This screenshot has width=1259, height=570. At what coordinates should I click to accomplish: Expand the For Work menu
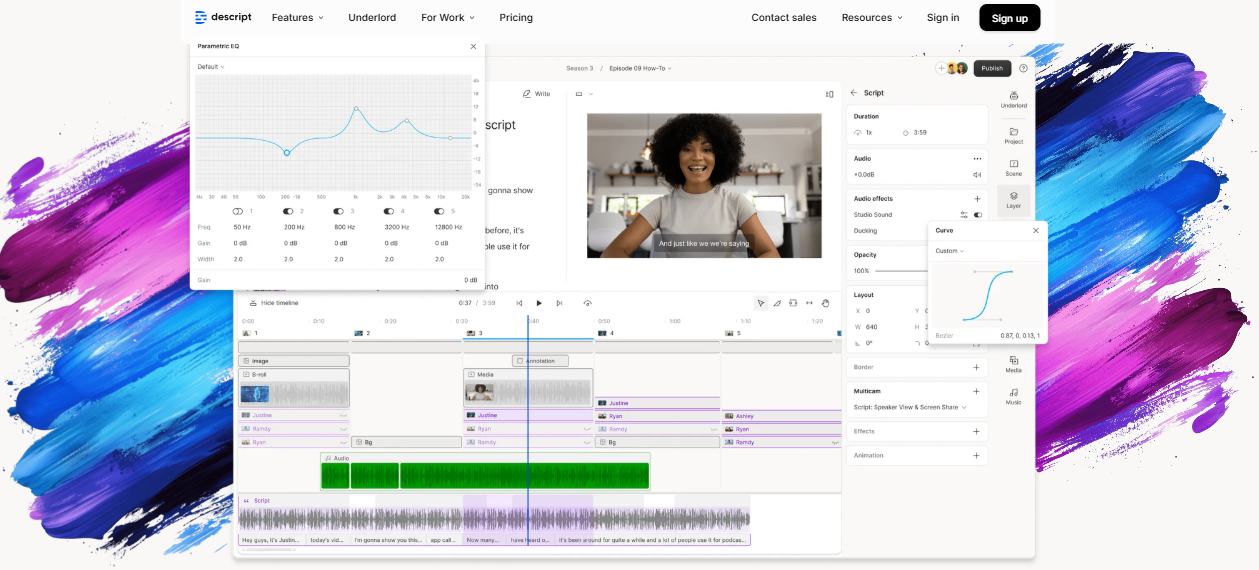(x=448, y=17)
